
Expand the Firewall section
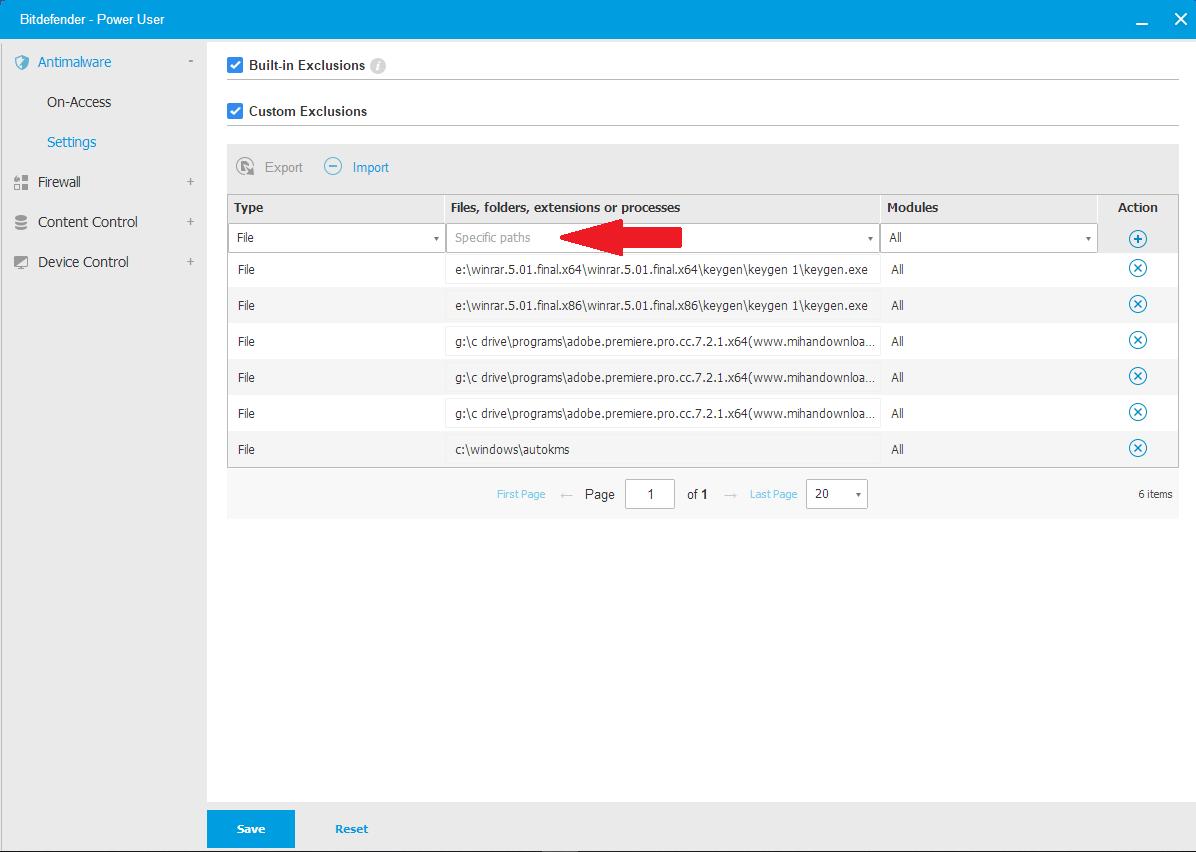click(x=191, y=182)
